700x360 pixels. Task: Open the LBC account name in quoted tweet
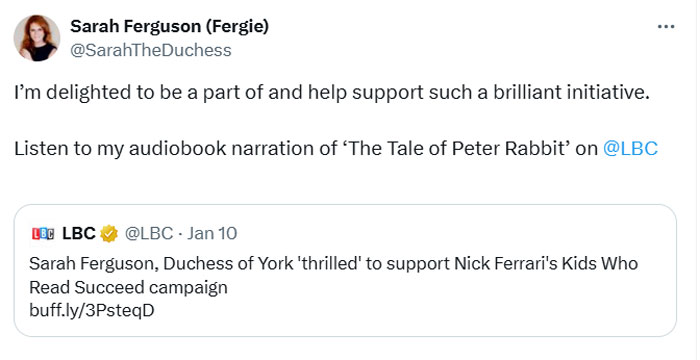[x=79, y=233]
